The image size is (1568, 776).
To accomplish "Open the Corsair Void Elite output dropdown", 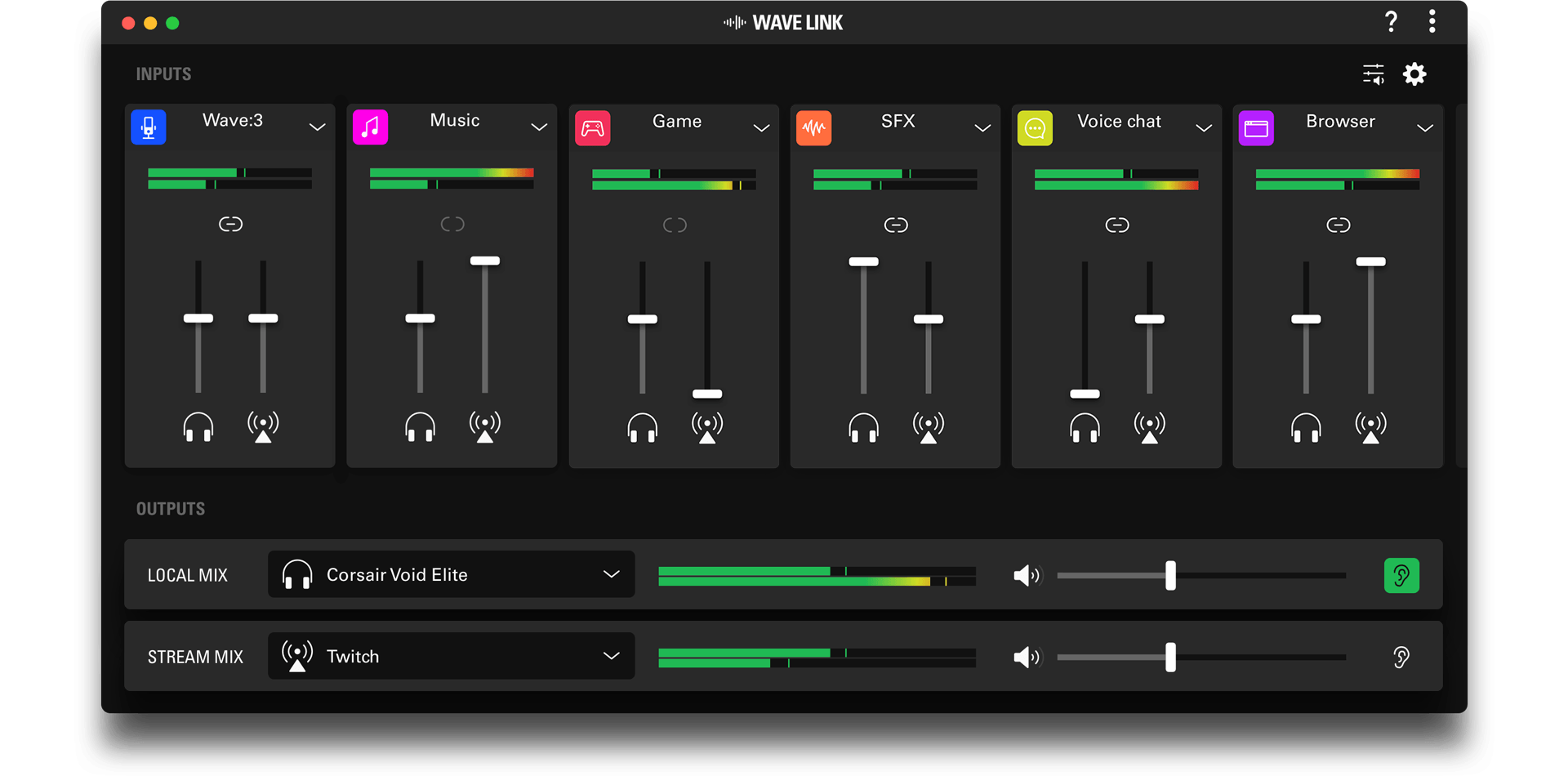I will point(452,574).
